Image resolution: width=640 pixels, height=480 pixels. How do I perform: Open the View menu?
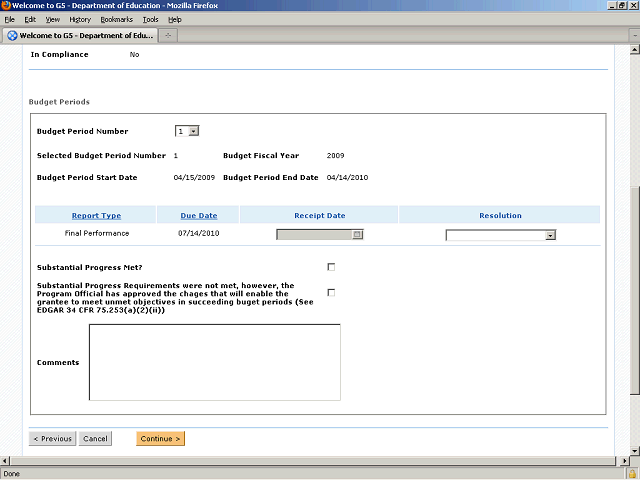(x=52, y=20)
